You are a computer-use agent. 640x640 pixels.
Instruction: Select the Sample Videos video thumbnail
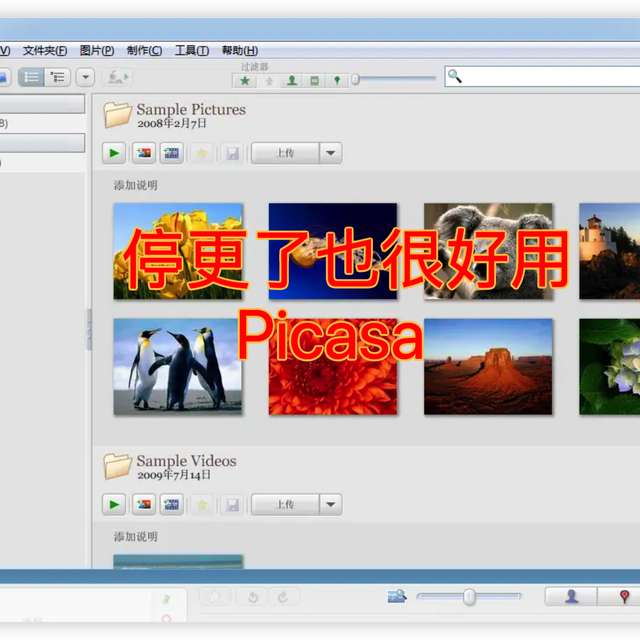[x=178, y=562]
